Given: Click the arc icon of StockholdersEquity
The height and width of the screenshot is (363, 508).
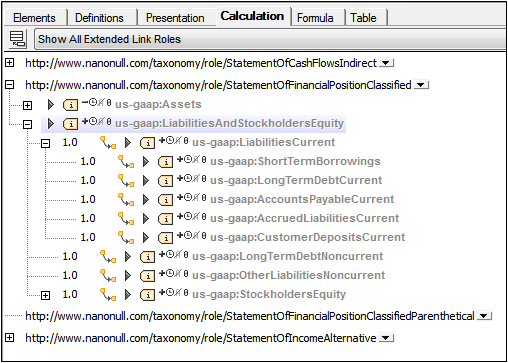Looking at the screenshot, I should coord(108,295).
